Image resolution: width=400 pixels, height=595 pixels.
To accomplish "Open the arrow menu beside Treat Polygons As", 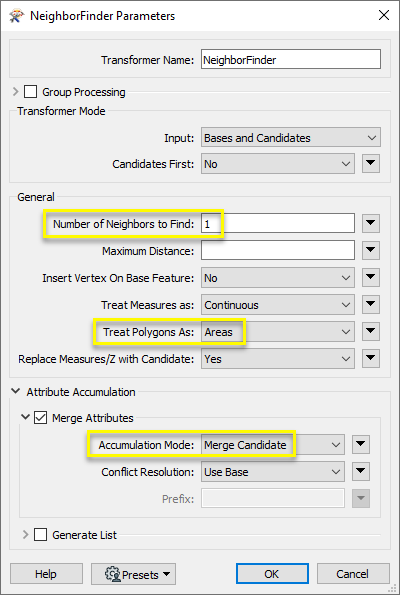I will point(371,331).
